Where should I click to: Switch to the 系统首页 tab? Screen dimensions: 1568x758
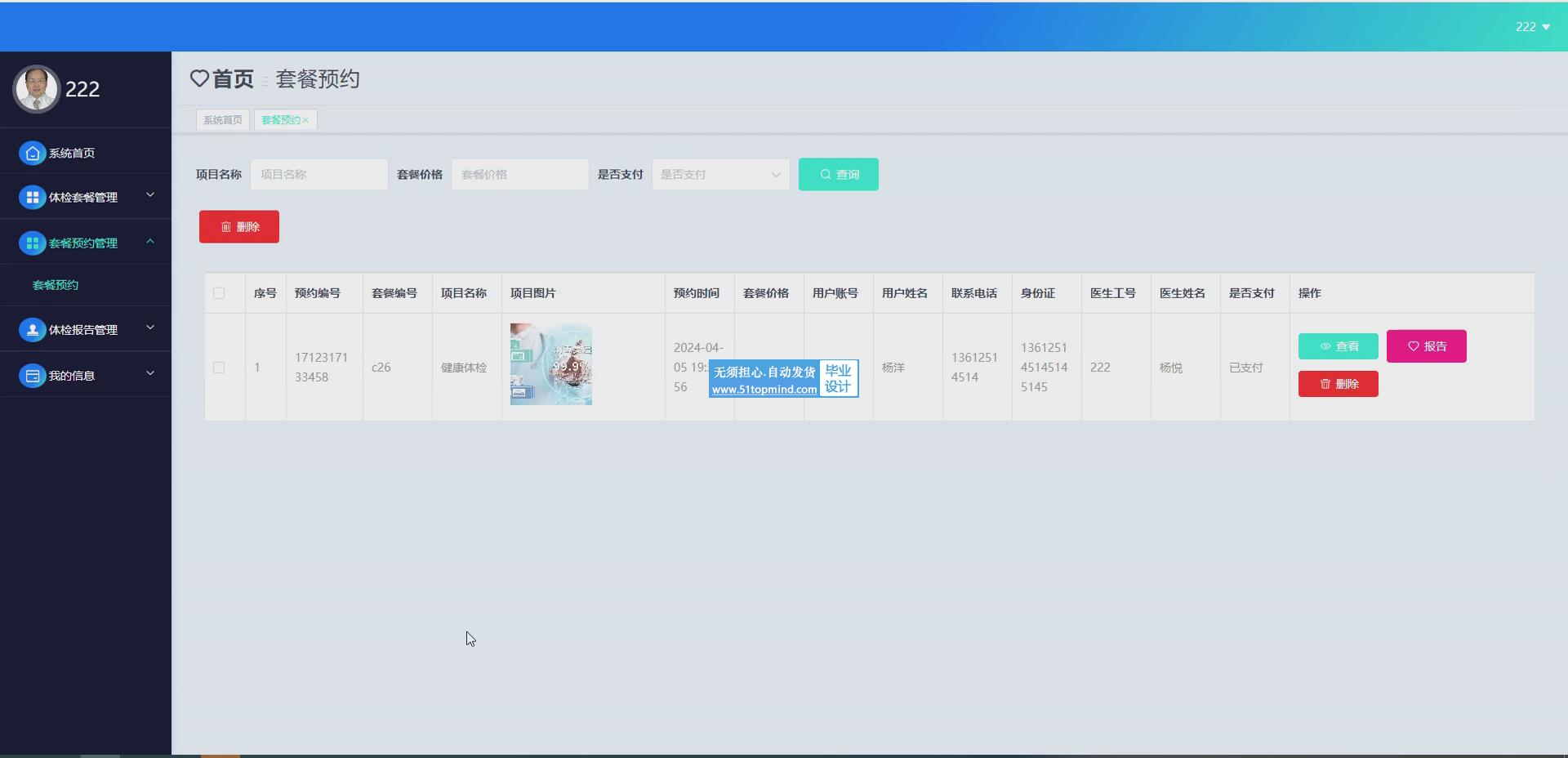pos(223,120)
